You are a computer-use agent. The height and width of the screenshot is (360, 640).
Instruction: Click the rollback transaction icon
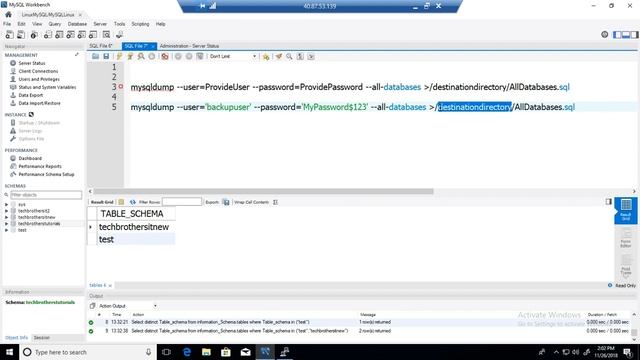pos(189,56)
